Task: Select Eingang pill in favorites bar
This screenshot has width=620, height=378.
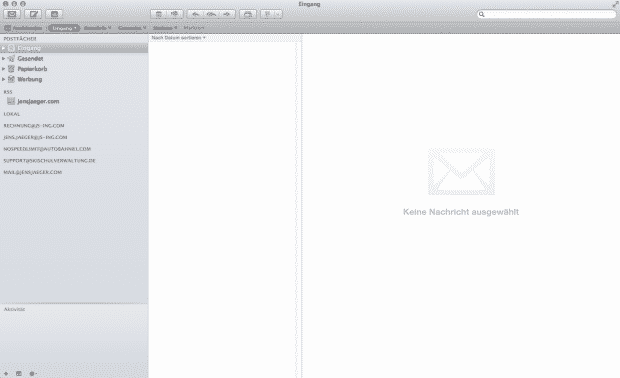Action: pos(64,28)
